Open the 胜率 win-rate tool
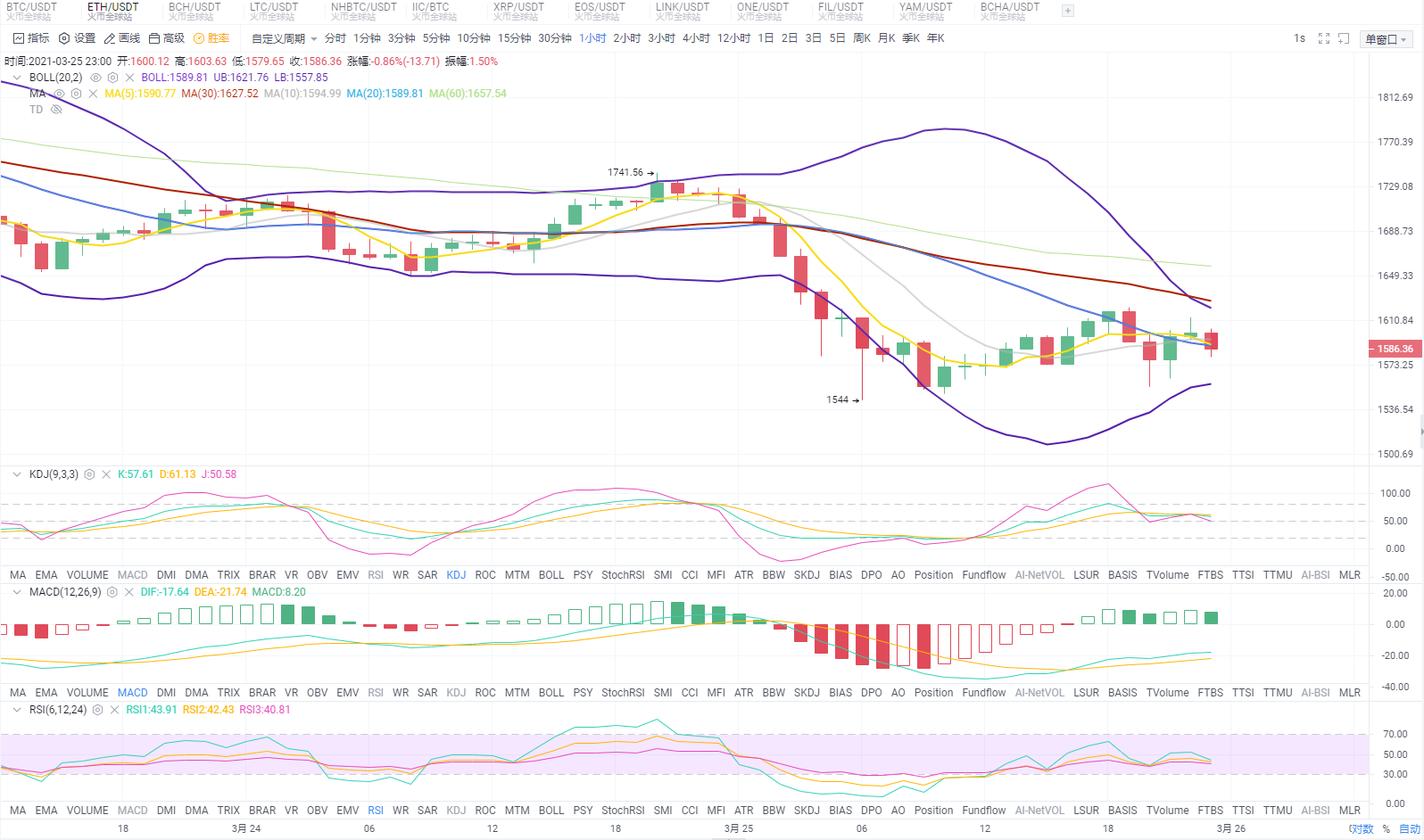 (211, 38)
